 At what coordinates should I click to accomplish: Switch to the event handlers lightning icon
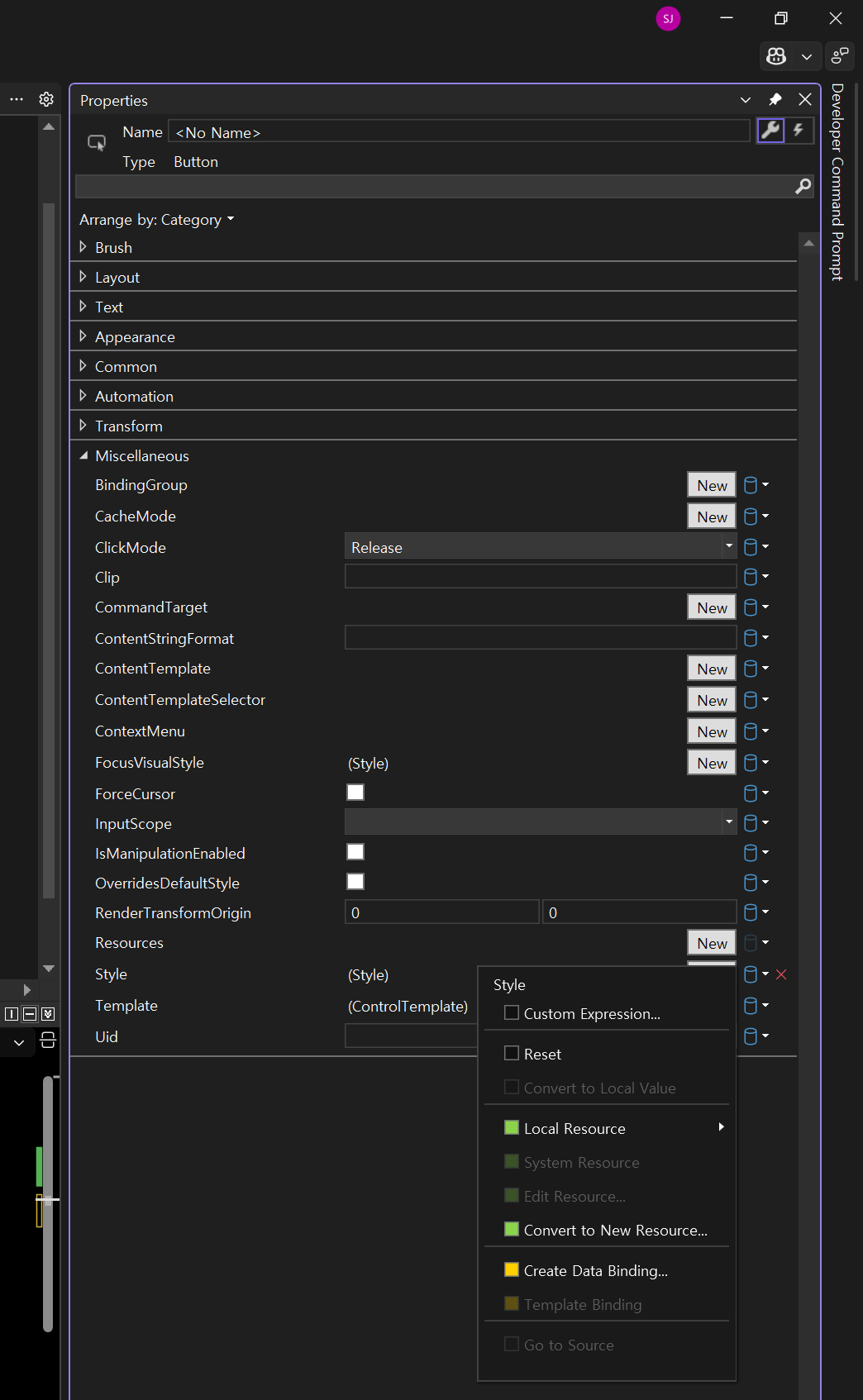tap(799, 131)
